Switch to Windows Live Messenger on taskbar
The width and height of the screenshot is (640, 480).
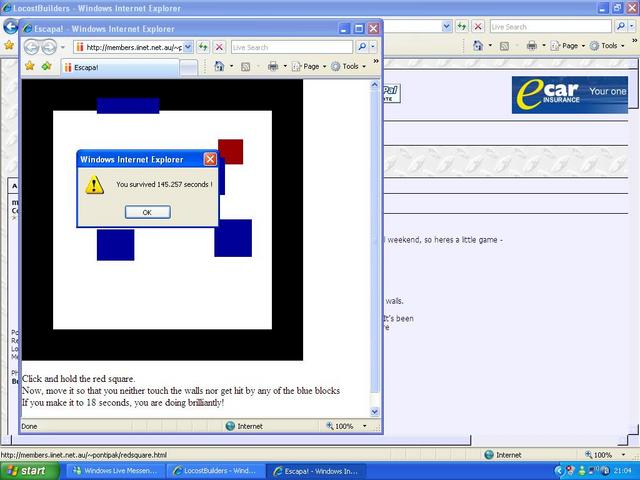(x=114, y=470)
